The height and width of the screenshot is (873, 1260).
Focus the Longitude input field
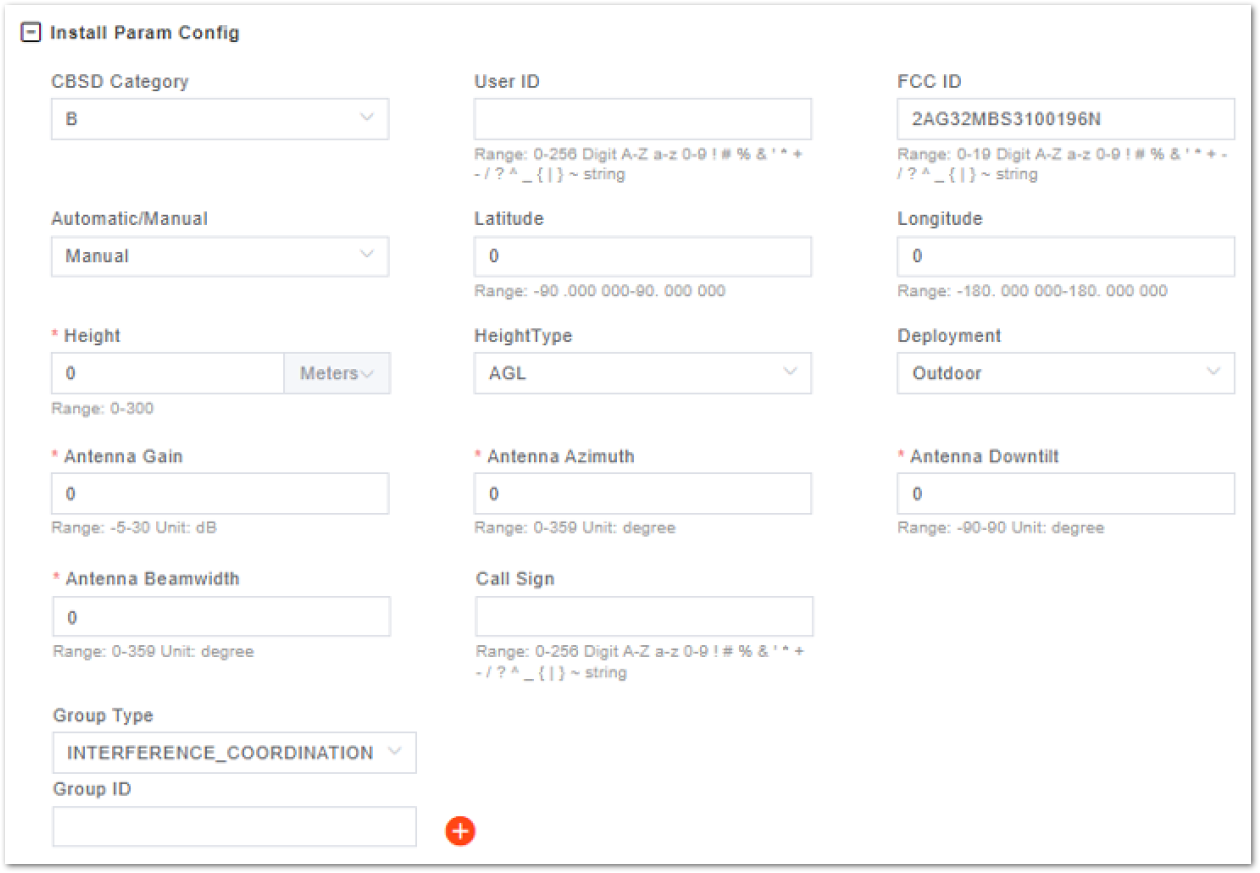pyautogui.click(x=1066, y=256)
